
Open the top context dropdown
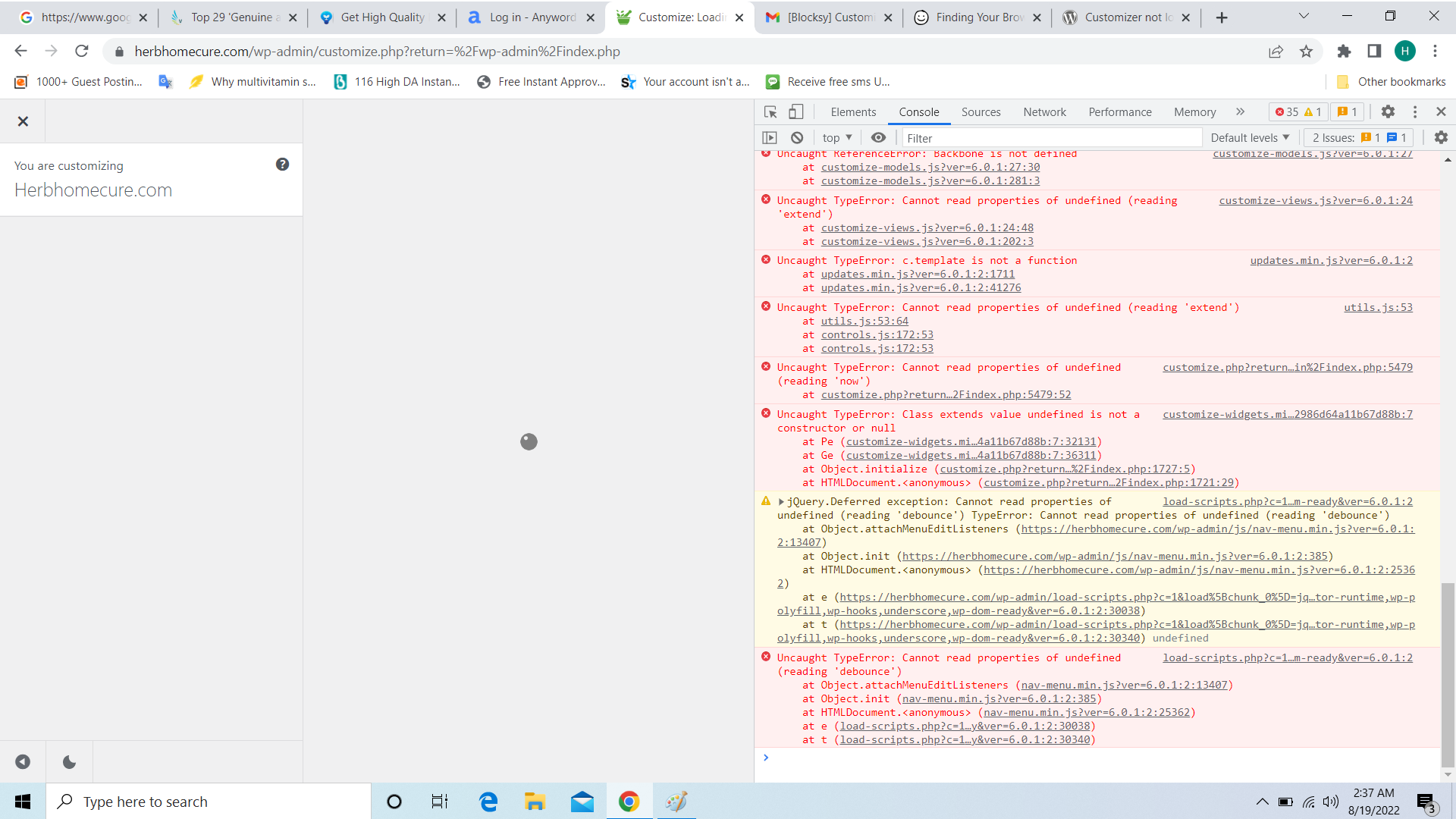[837, 138]
